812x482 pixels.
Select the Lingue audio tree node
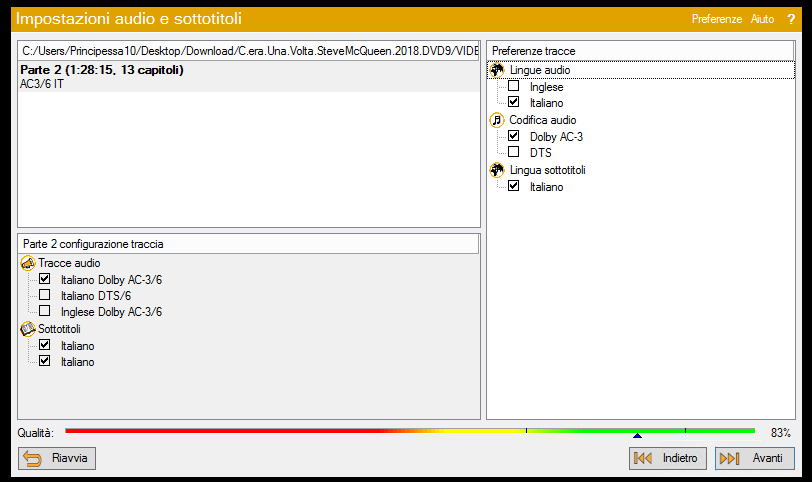[540, 70]
